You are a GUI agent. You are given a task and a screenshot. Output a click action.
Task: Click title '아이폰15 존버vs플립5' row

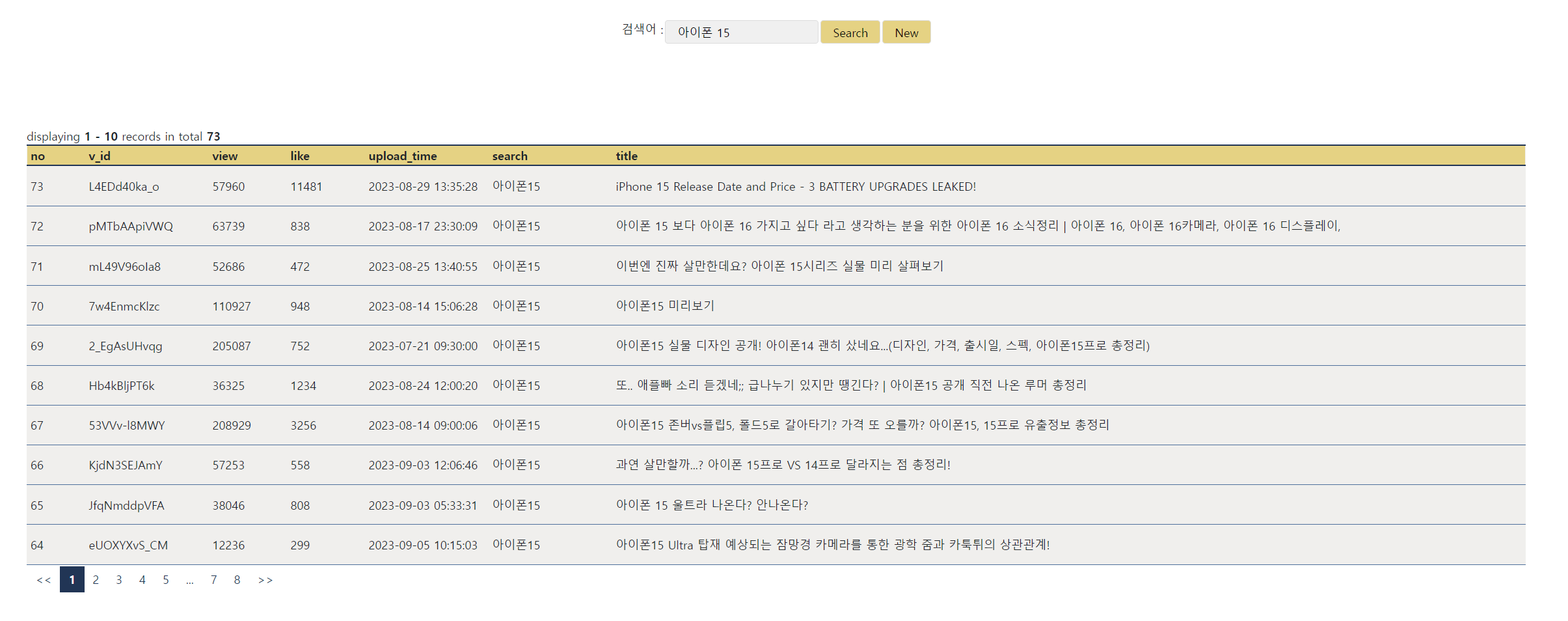pyautogui.click(x=862, y=425)
